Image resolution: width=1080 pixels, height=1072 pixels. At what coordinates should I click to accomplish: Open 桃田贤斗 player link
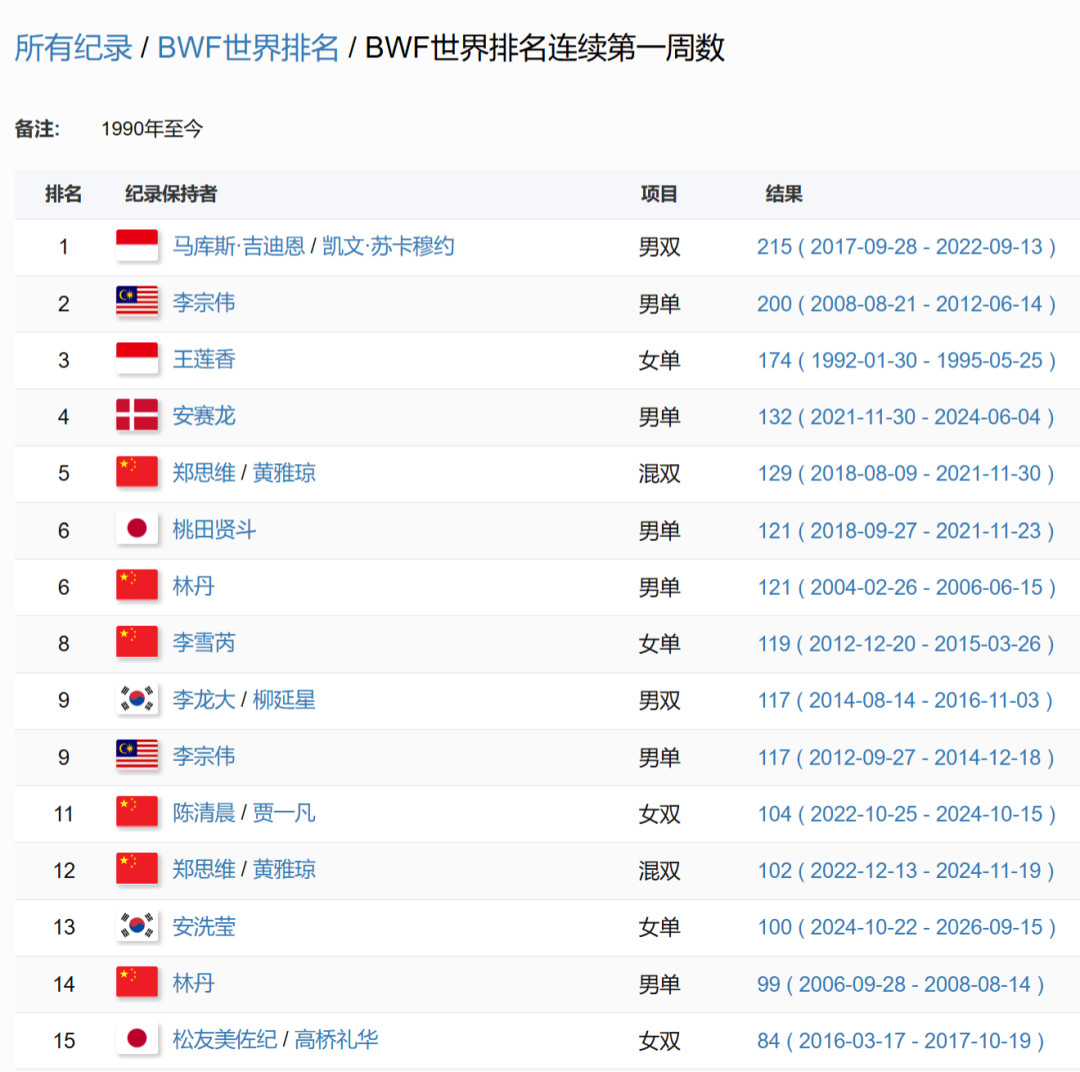coord(214,530)
